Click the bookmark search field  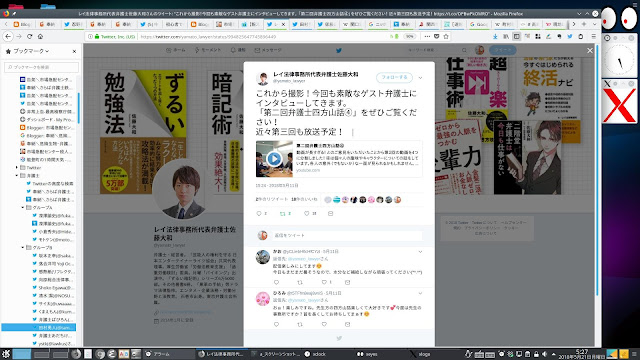pos(41,67)
